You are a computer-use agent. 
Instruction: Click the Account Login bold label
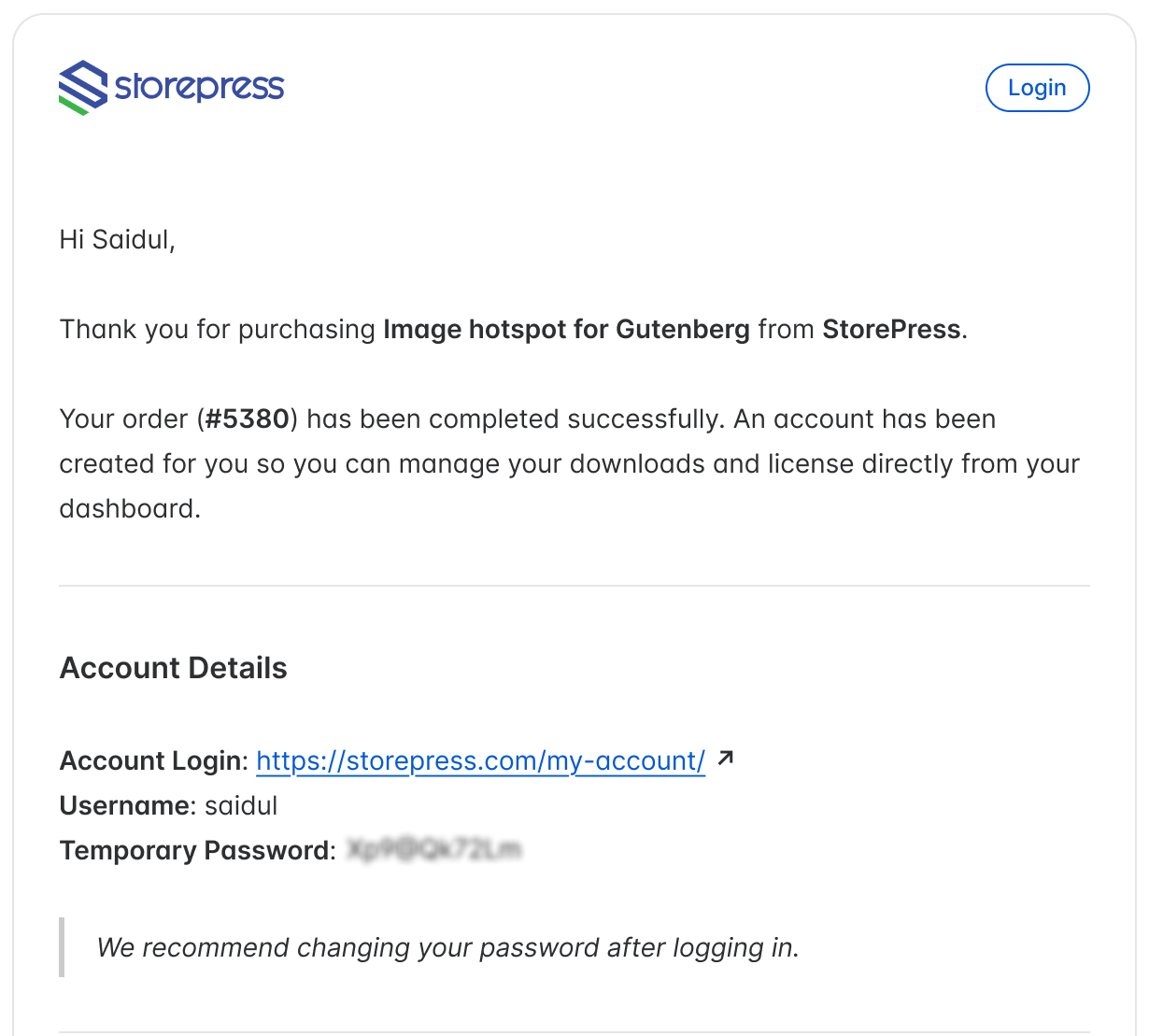point(150,760)
